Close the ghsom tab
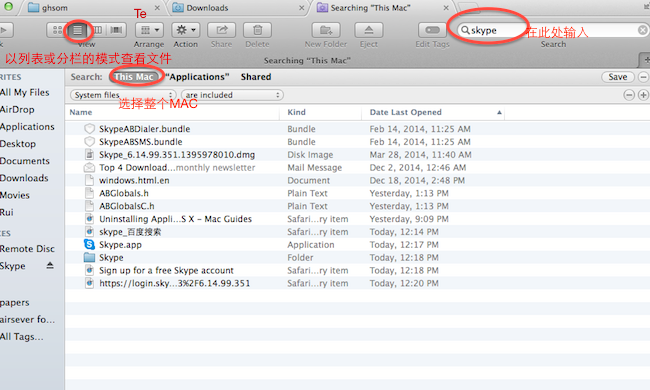 click(x=157, y=8)
